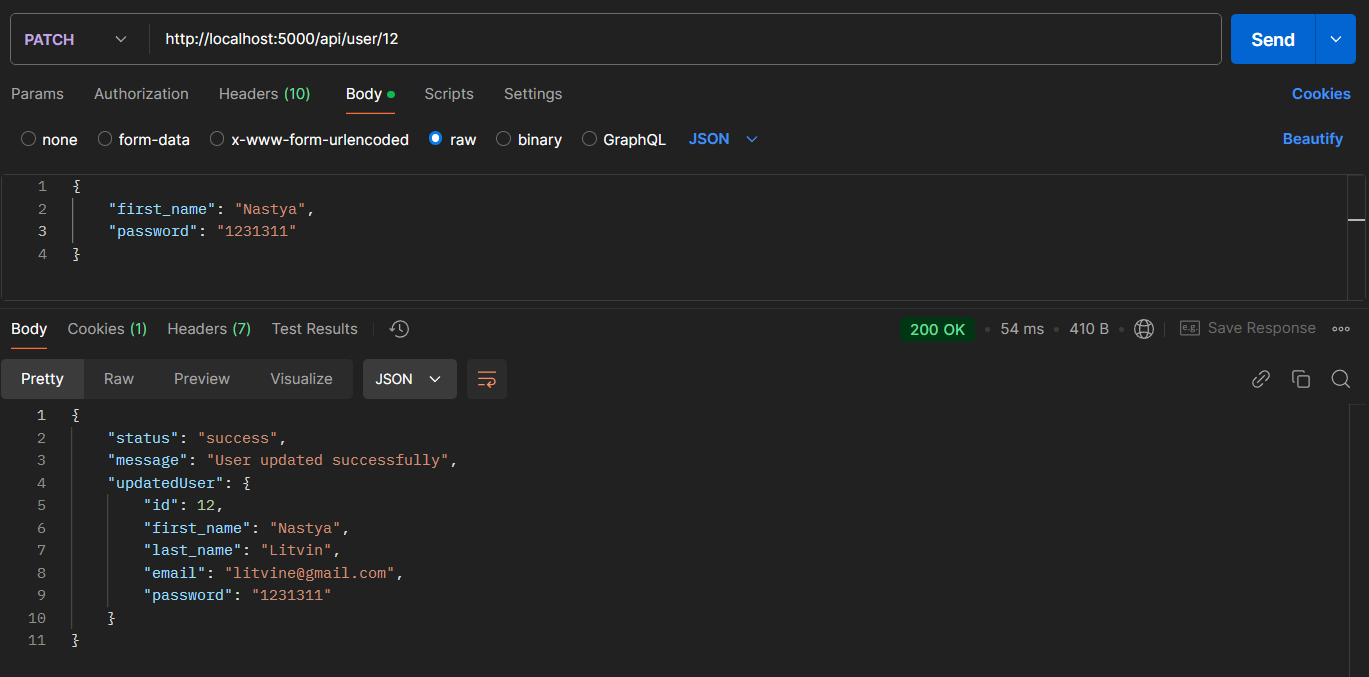Select the Pretty response view
The image size is (1369, 677).
[42, 379]
